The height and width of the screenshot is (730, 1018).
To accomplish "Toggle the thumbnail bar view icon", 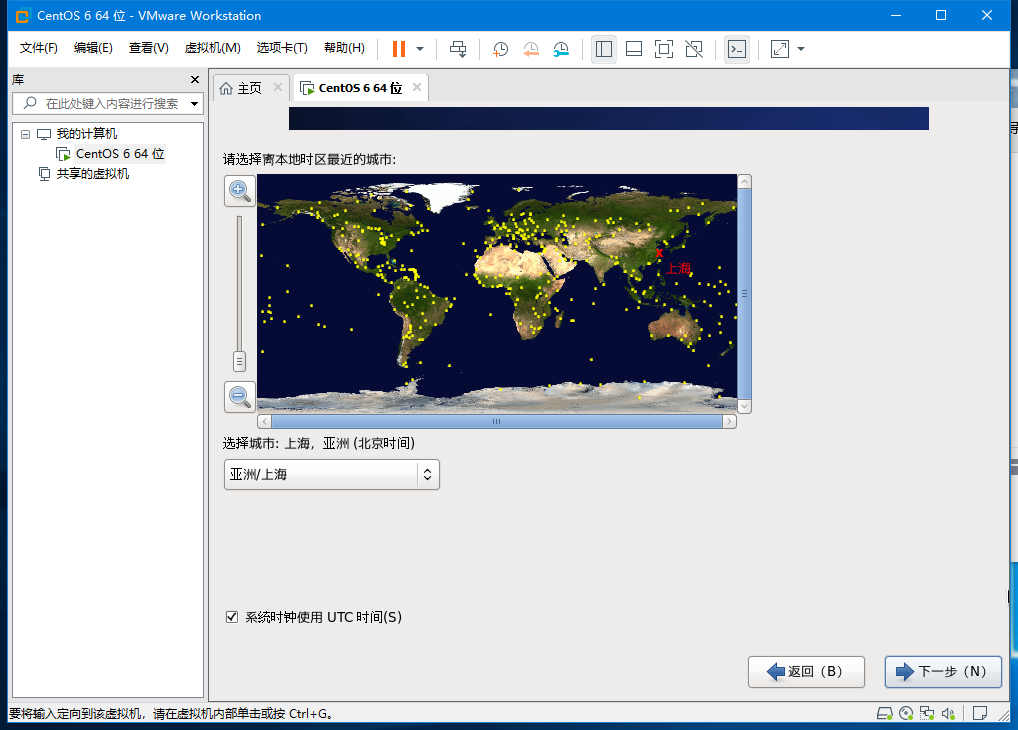I will tap(634, 48).
